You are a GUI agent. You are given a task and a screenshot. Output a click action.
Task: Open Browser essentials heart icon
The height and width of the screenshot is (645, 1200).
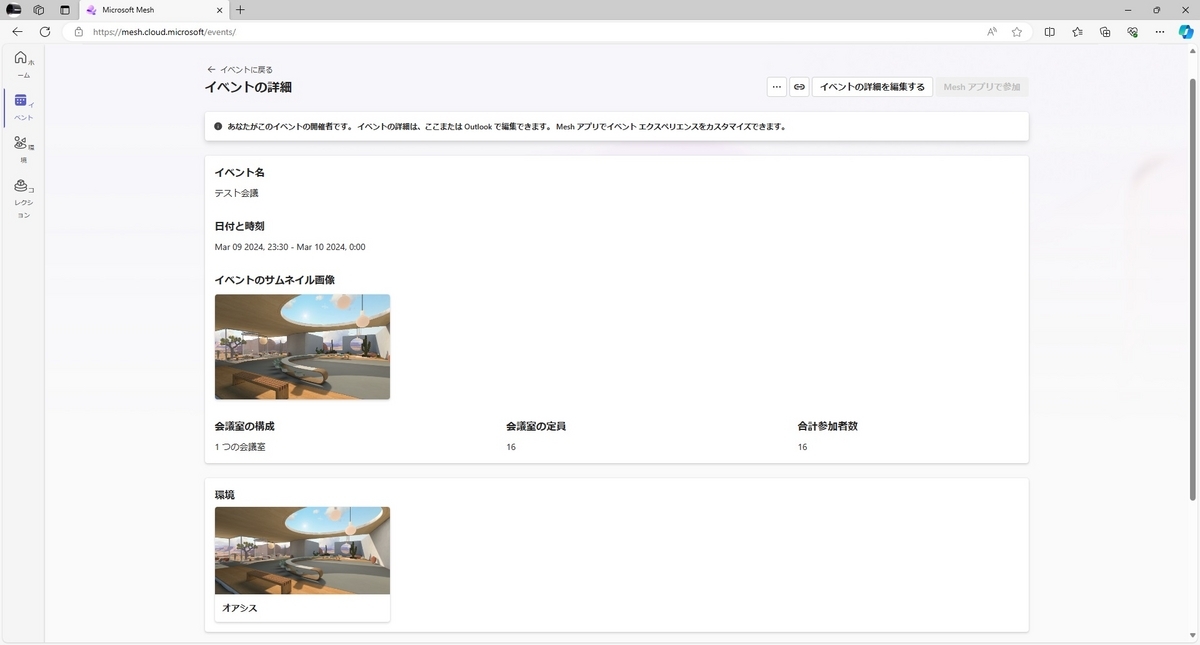click(1132, 32)
